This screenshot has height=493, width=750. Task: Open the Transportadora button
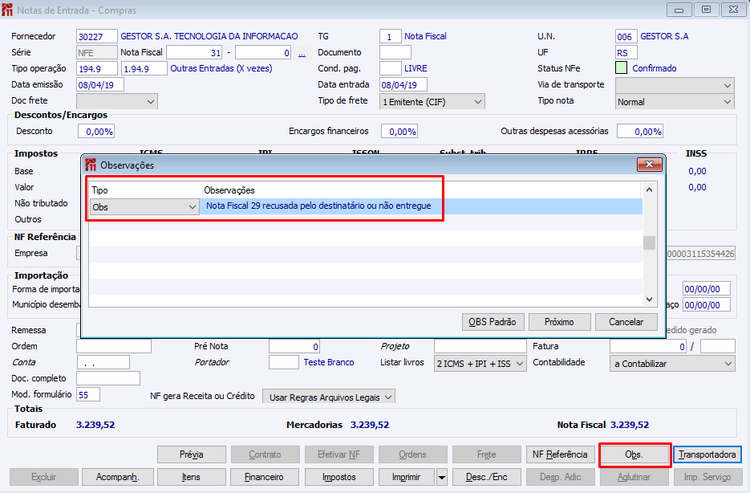707,454
